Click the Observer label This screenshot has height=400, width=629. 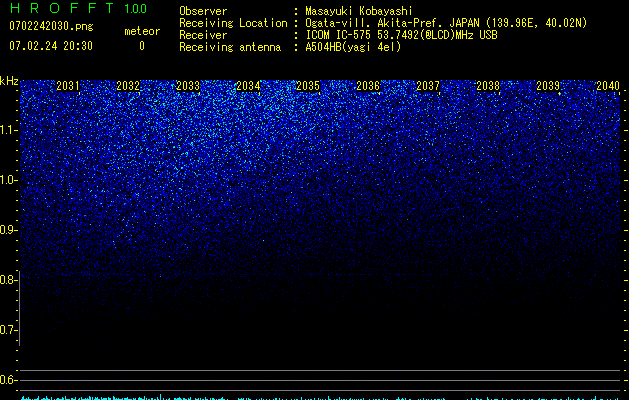coord(203,11)
